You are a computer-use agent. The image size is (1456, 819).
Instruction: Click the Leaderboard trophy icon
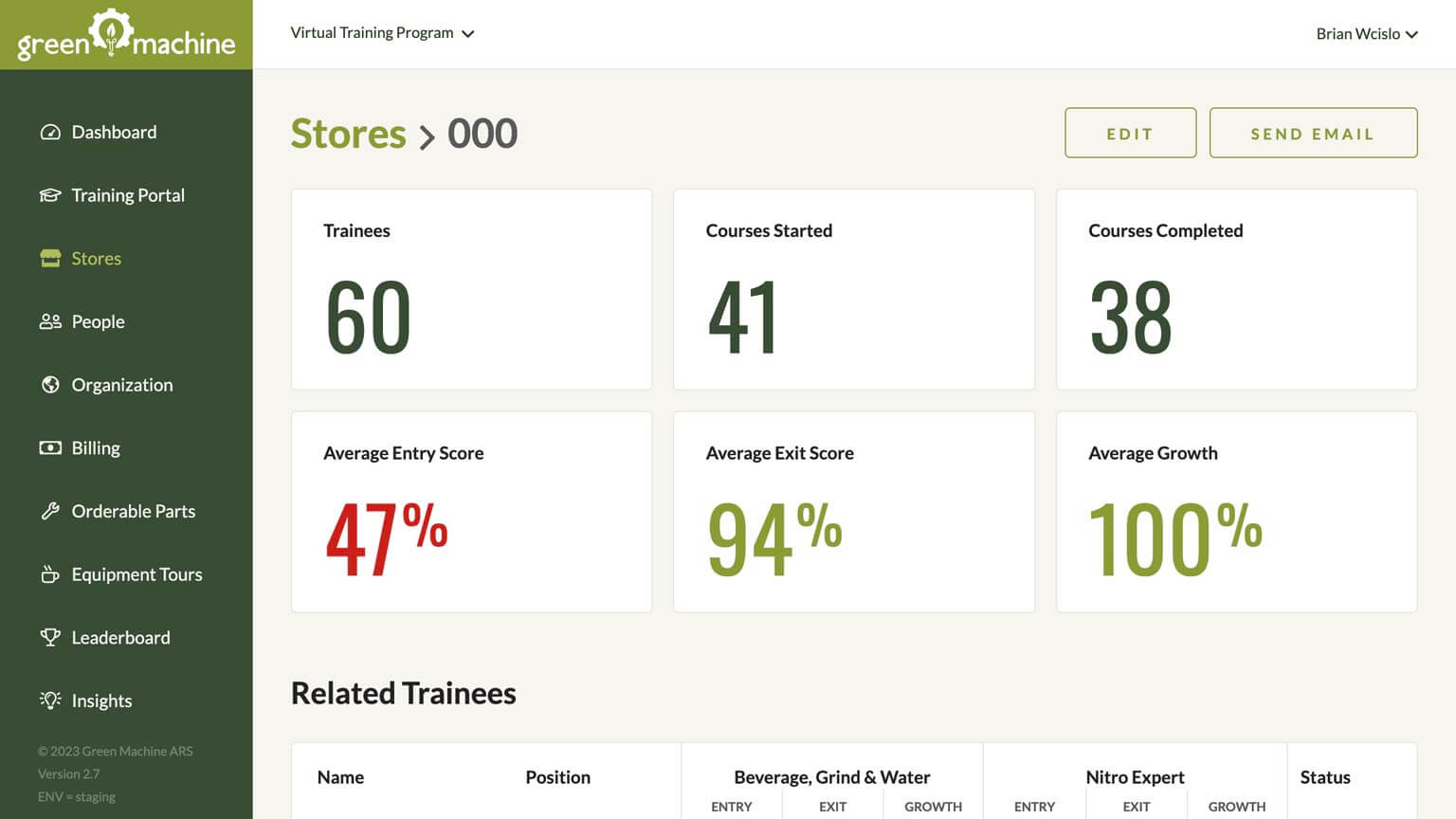point(50,637)
